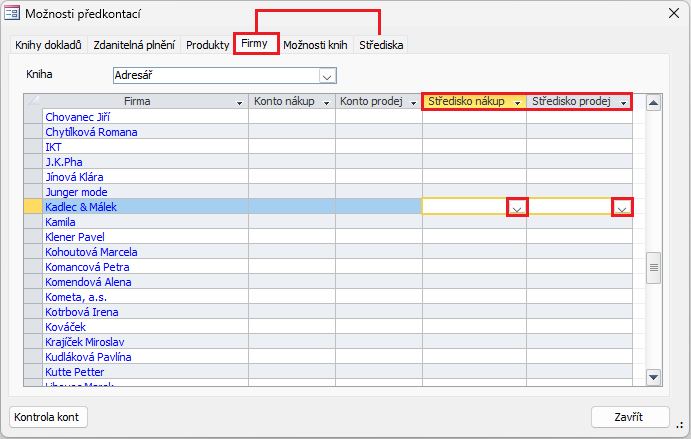Select the Střediska tab
The height and width of the screenshot is (439, 691).
[x=381, y=45]
